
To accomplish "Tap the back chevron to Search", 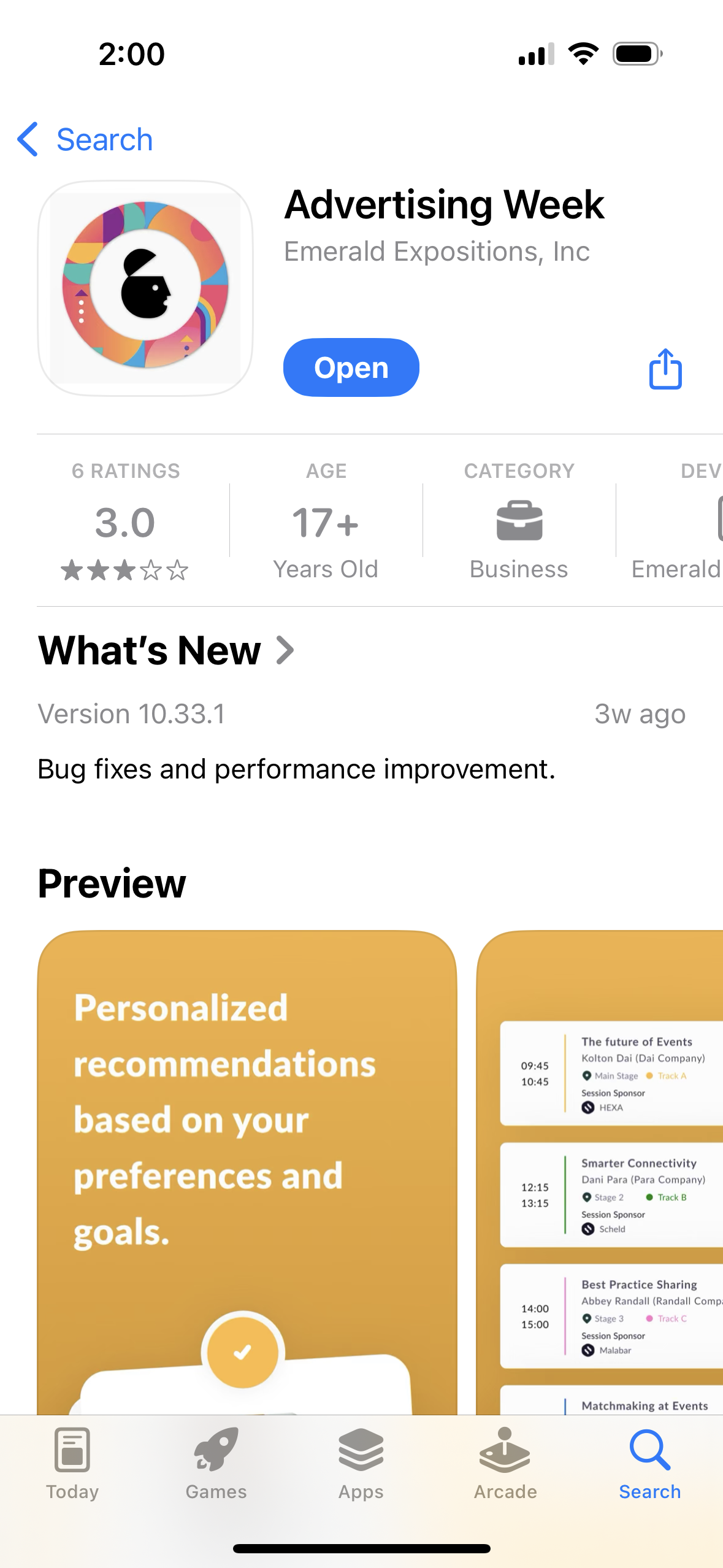I will pos(28,139).
